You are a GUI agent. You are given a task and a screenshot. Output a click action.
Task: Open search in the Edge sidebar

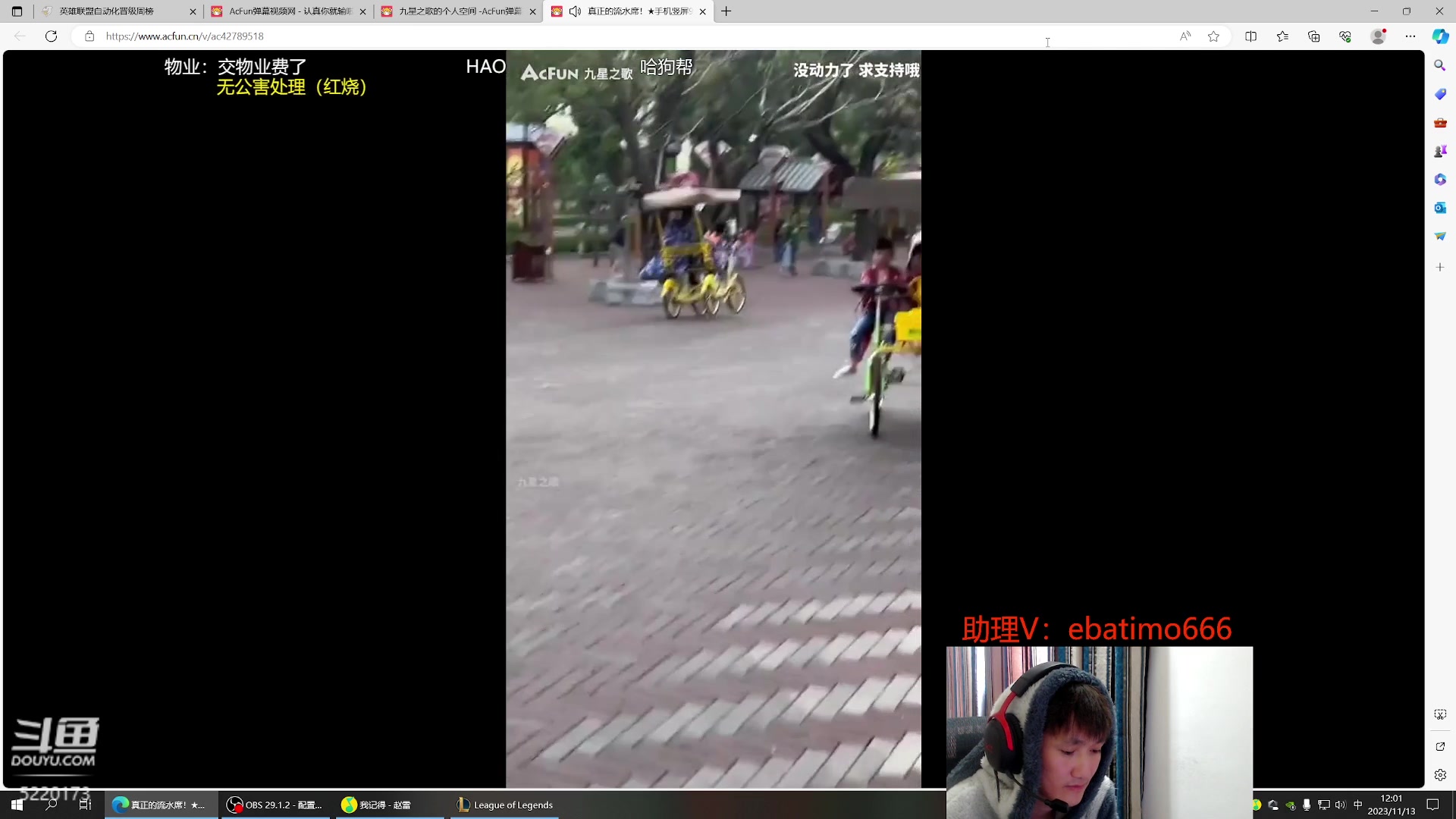1440,65
